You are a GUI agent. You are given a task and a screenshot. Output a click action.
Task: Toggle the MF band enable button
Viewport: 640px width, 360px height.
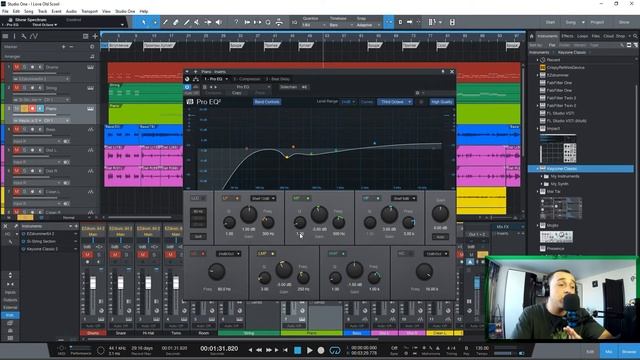(x=308, y=198)
